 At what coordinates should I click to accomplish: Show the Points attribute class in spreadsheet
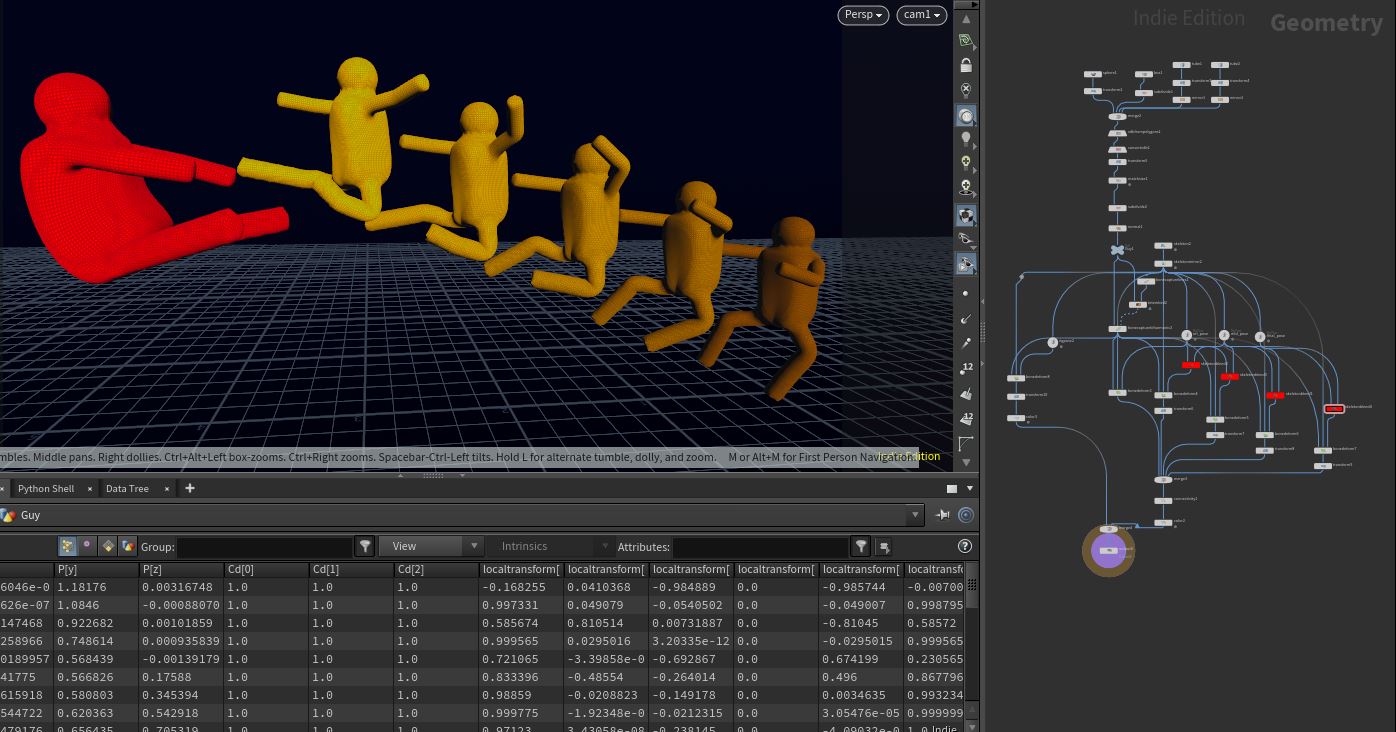click(67, 546)
